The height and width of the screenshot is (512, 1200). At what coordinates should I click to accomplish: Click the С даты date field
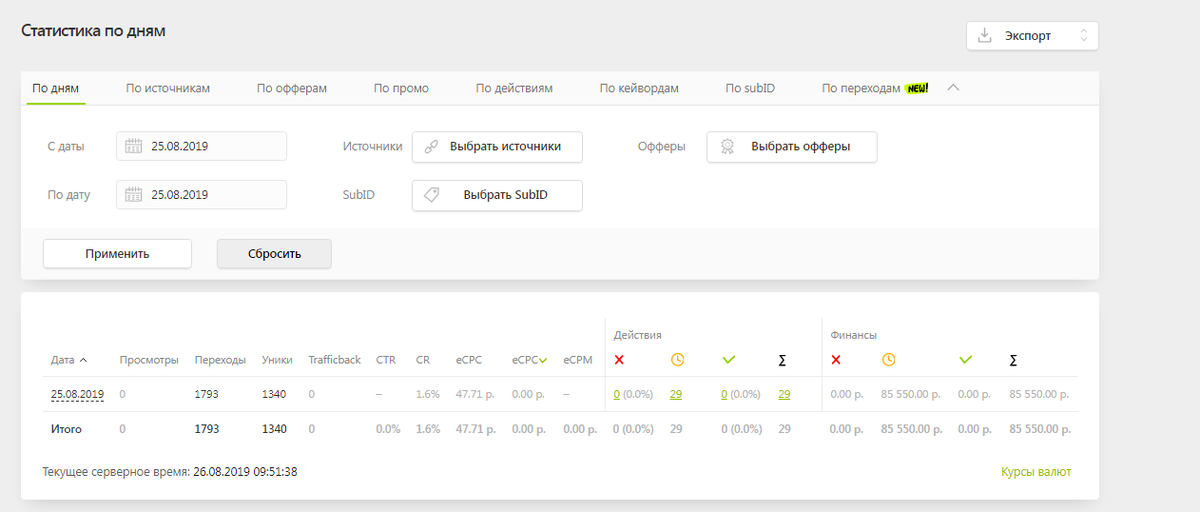click(201, 146)
